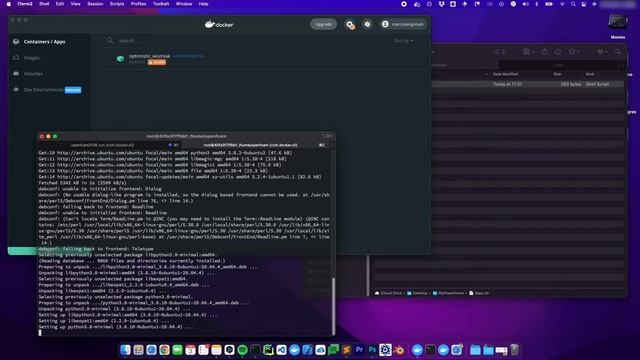Open the Edit menu
This screenshot has height=360, width=640.
(60, 4)
